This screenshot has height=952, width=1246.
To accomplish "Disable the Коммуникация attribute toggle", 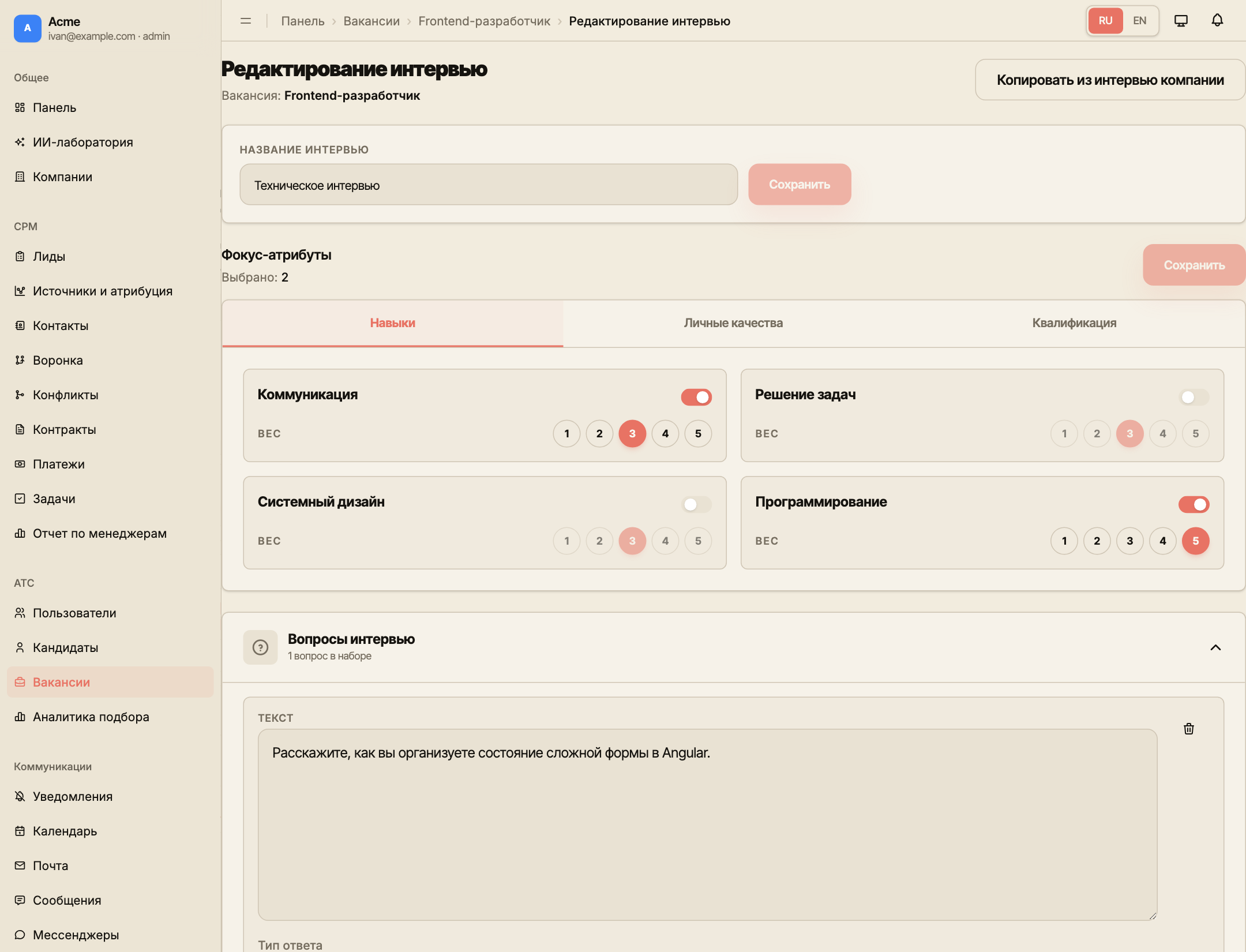I will click(x=696, y=397).
